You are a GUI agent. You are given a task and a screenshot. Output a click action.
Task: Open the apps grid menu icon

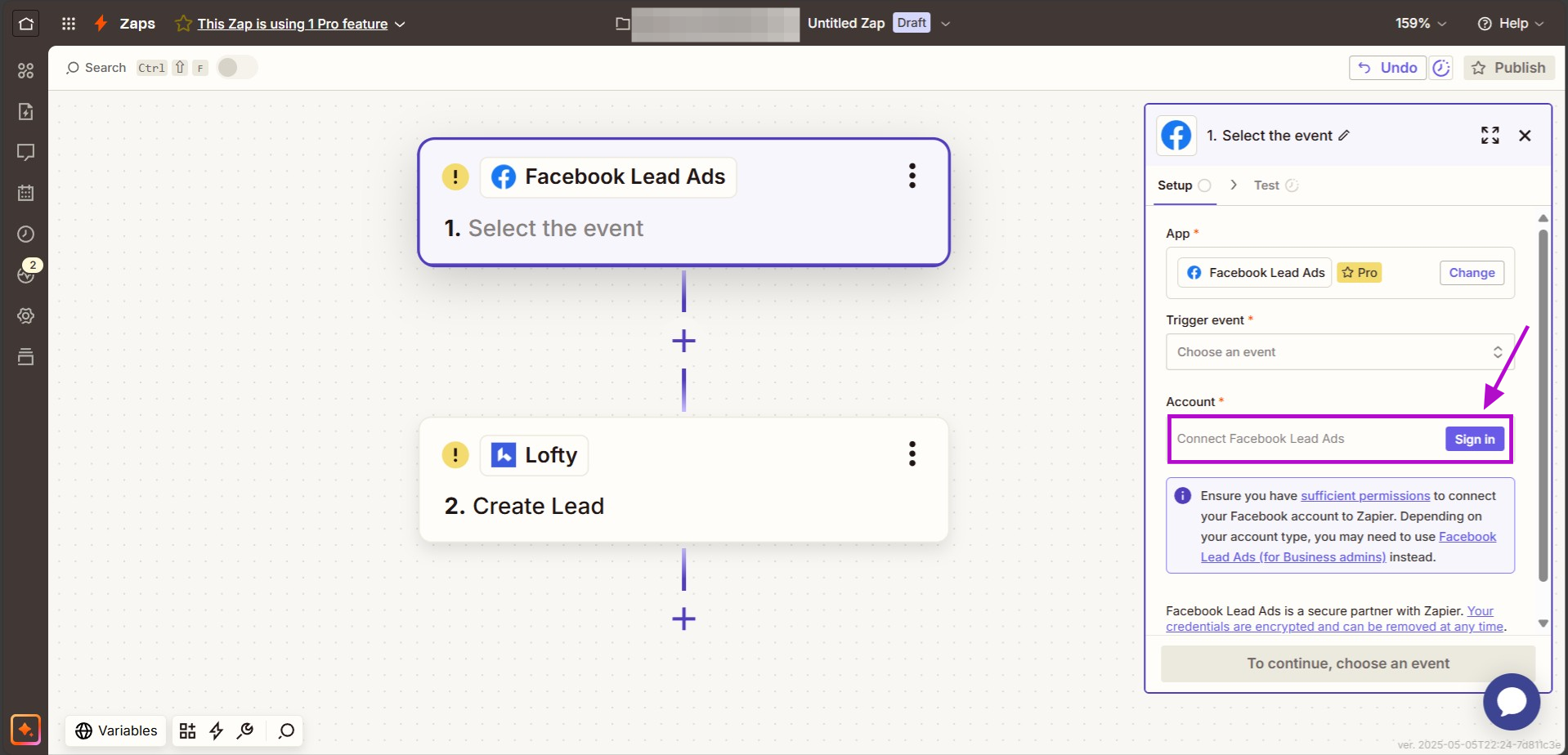point(69,23)
